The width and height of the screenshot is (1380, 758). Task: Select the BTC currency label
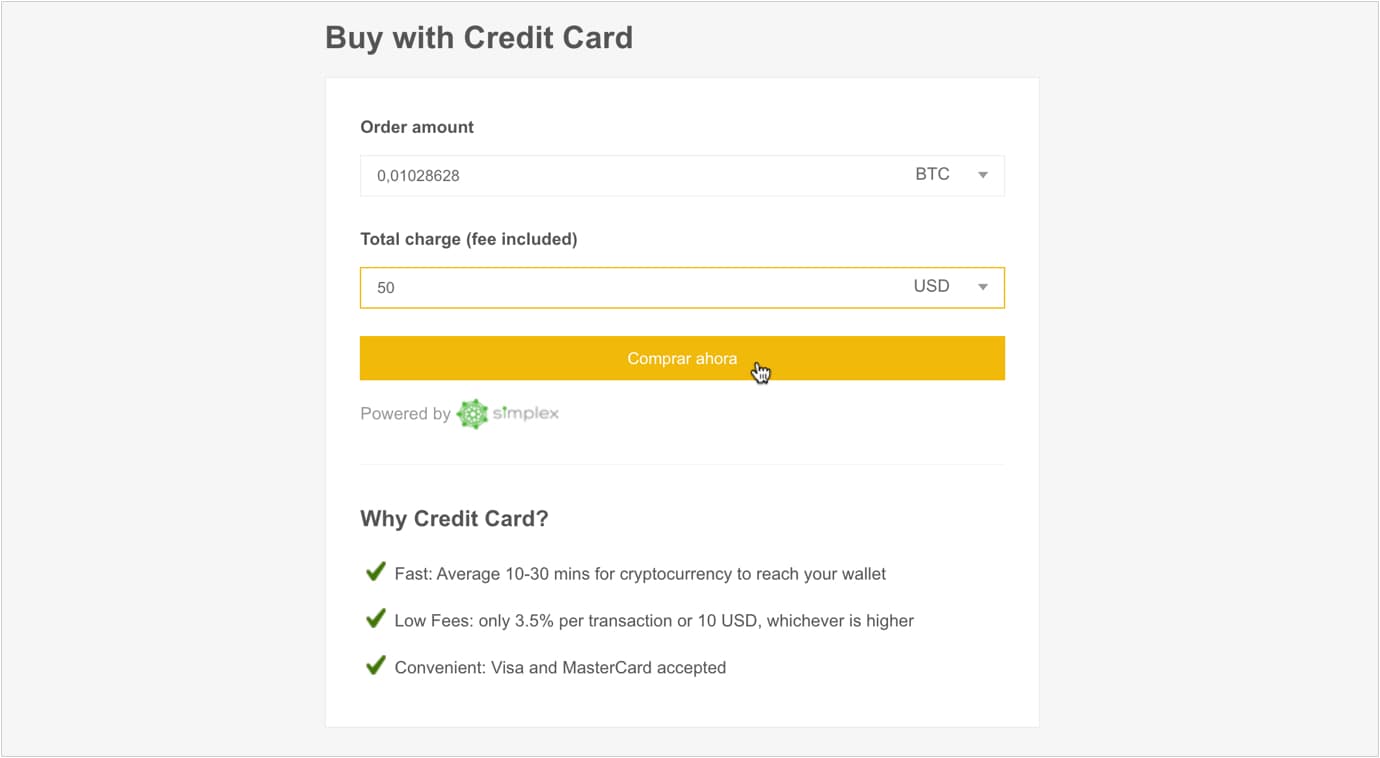point(932,174)
